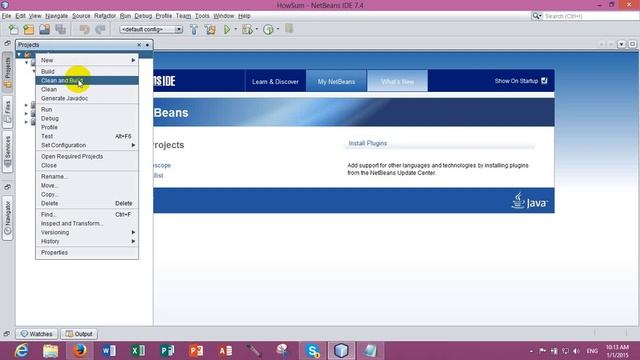Choose Open Required Projects in menu
This screenshot has width=640, height=360.
tap(87, 157)
